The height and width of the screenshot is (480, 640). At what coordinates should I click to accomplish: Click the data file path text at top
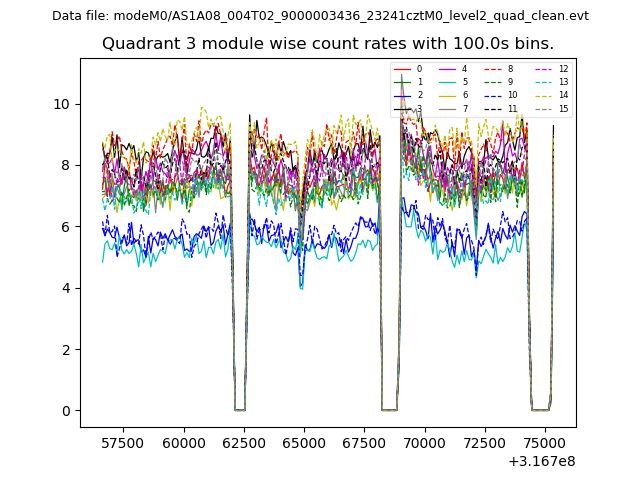tap(320, 16)
